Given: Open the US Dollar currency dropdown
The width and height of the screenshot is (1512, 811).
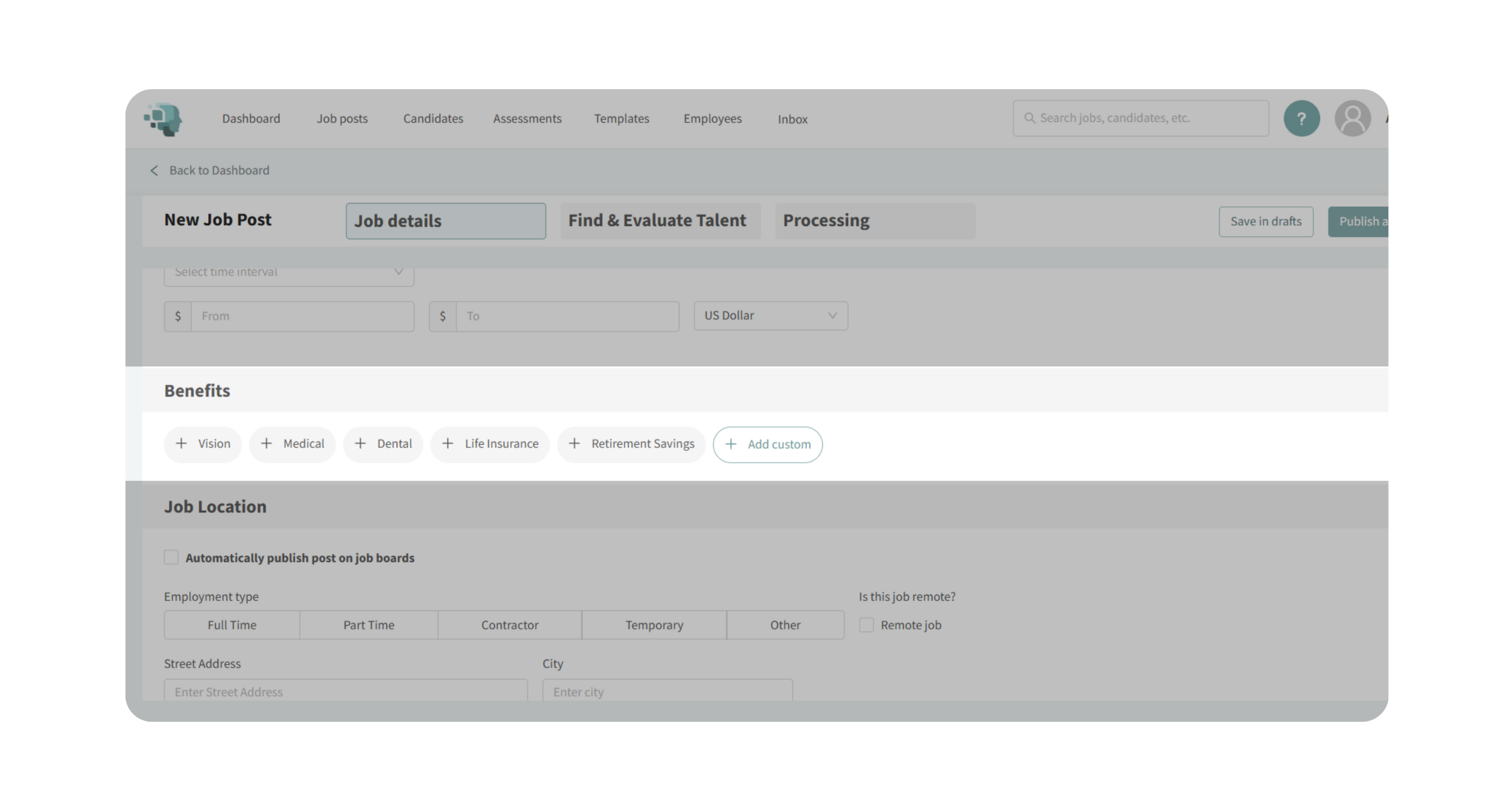Looking at the screenshot, I should 770,316.
